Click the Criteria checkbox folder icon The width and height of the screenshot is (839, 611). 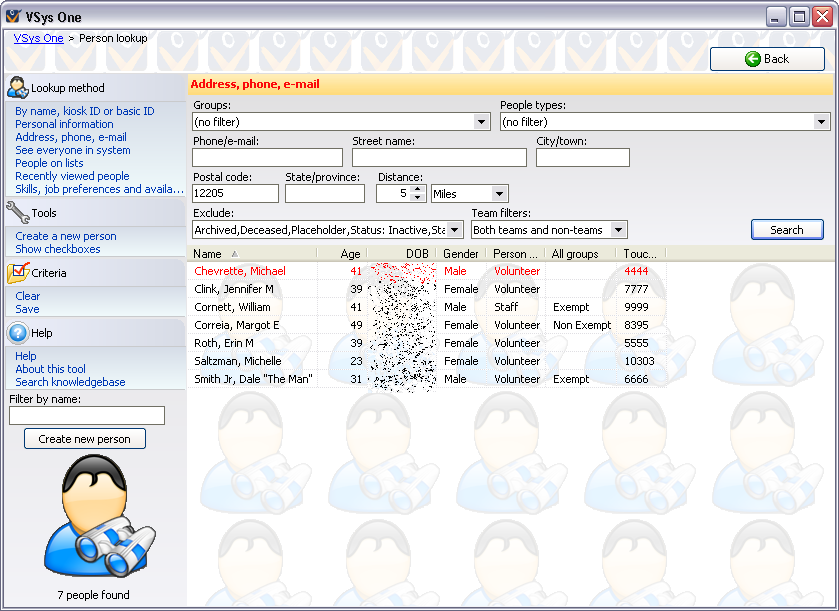click(18, 272)
